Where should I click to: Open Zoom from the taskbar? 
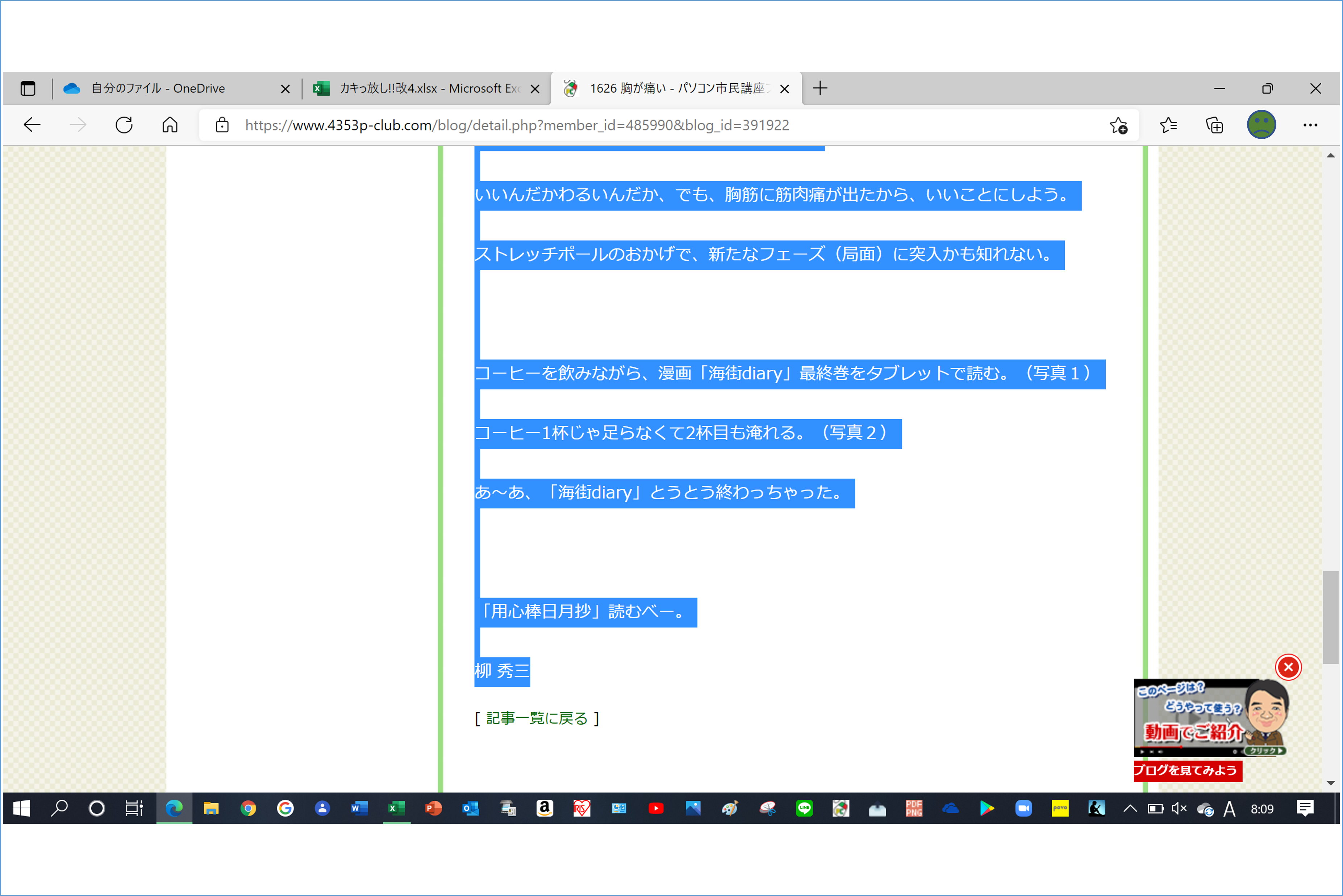coord(1023,808)
